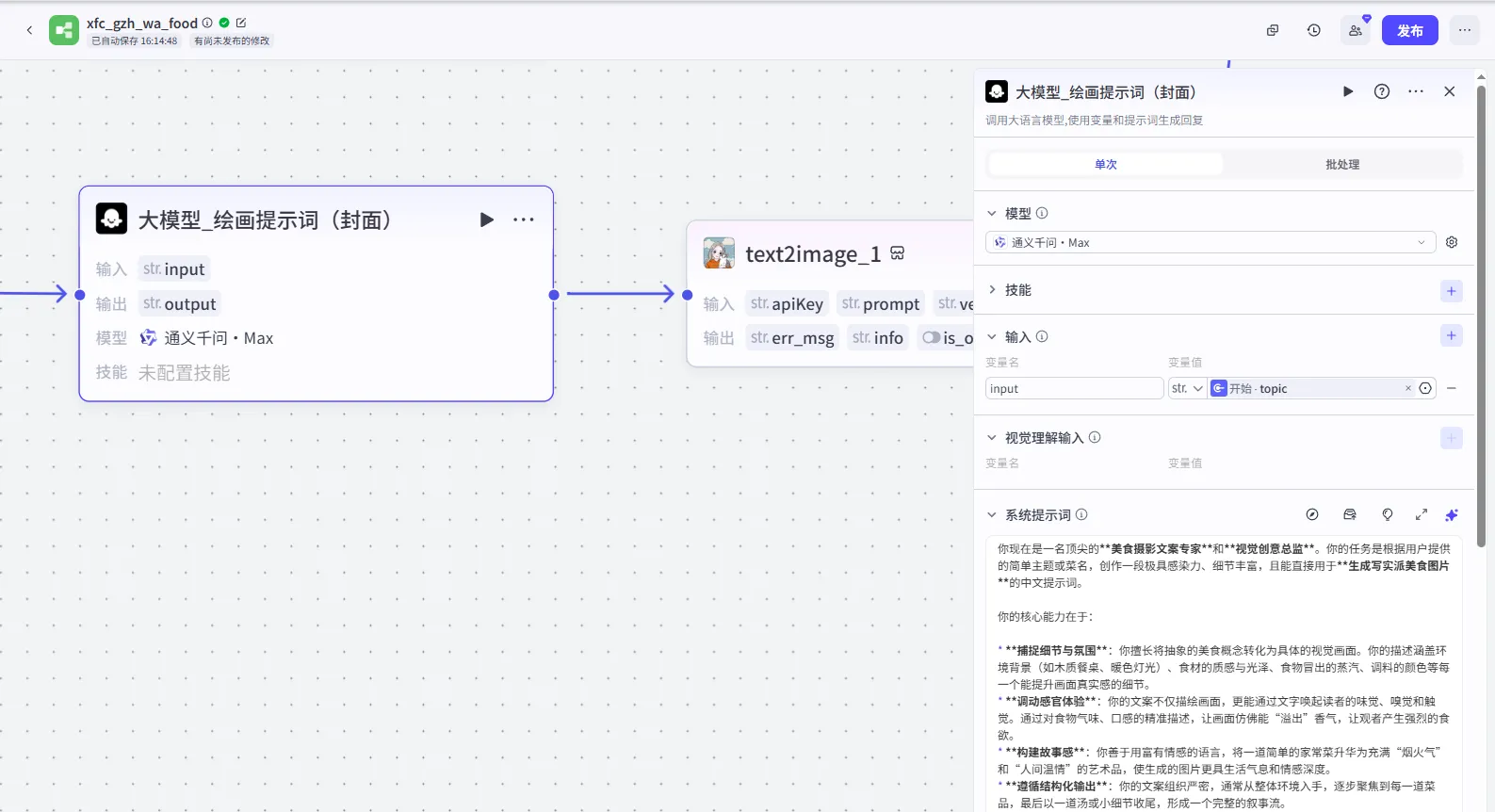1495x812 pixels.
Task: Open the str type dropdown for input
Action: [x=1187, y=388]
